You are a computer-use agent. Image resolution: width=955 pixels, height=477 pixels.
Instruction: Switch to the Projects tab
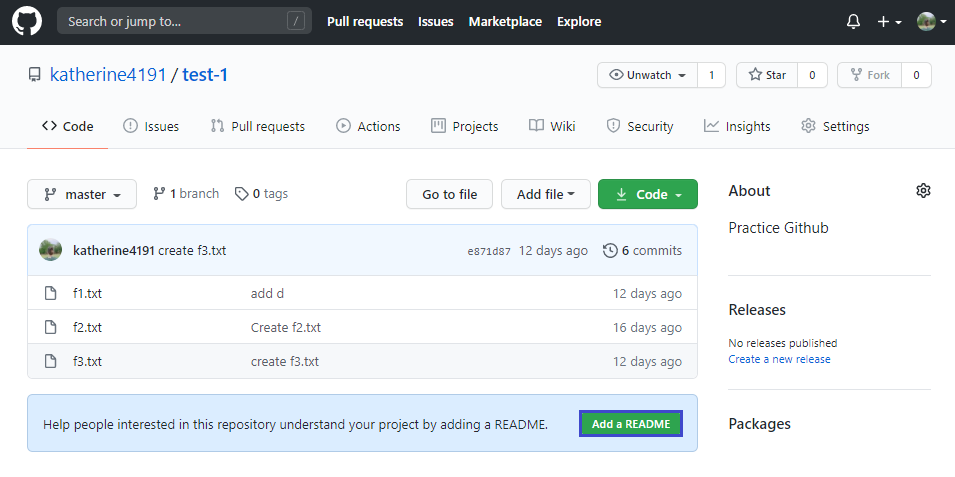[465, 126]
